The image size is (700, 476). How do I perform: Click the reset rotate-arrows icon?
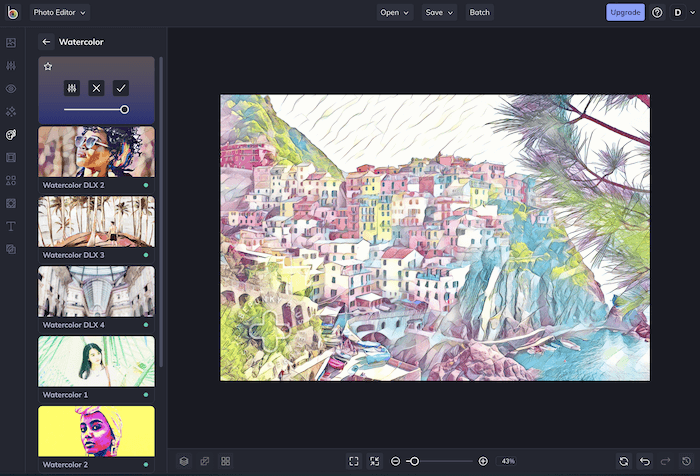[624, 461]
